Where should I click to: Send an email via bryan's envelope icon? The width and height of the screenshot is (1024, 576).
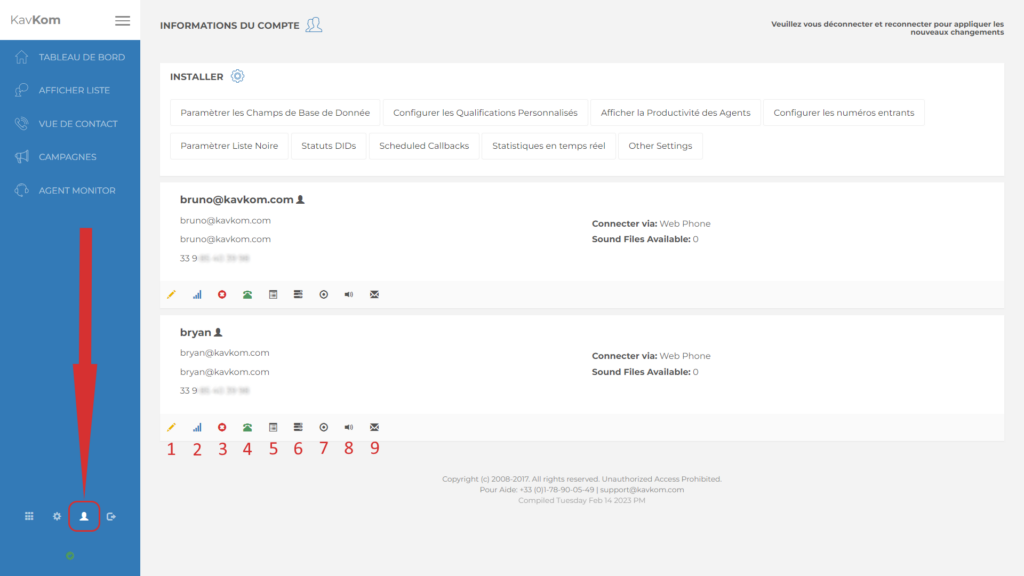374,427
